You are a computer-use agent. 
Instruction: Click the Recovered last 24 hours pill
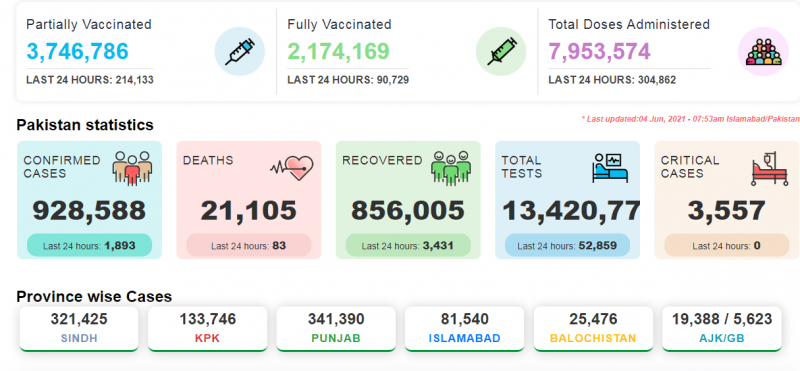tap(408, 245)
